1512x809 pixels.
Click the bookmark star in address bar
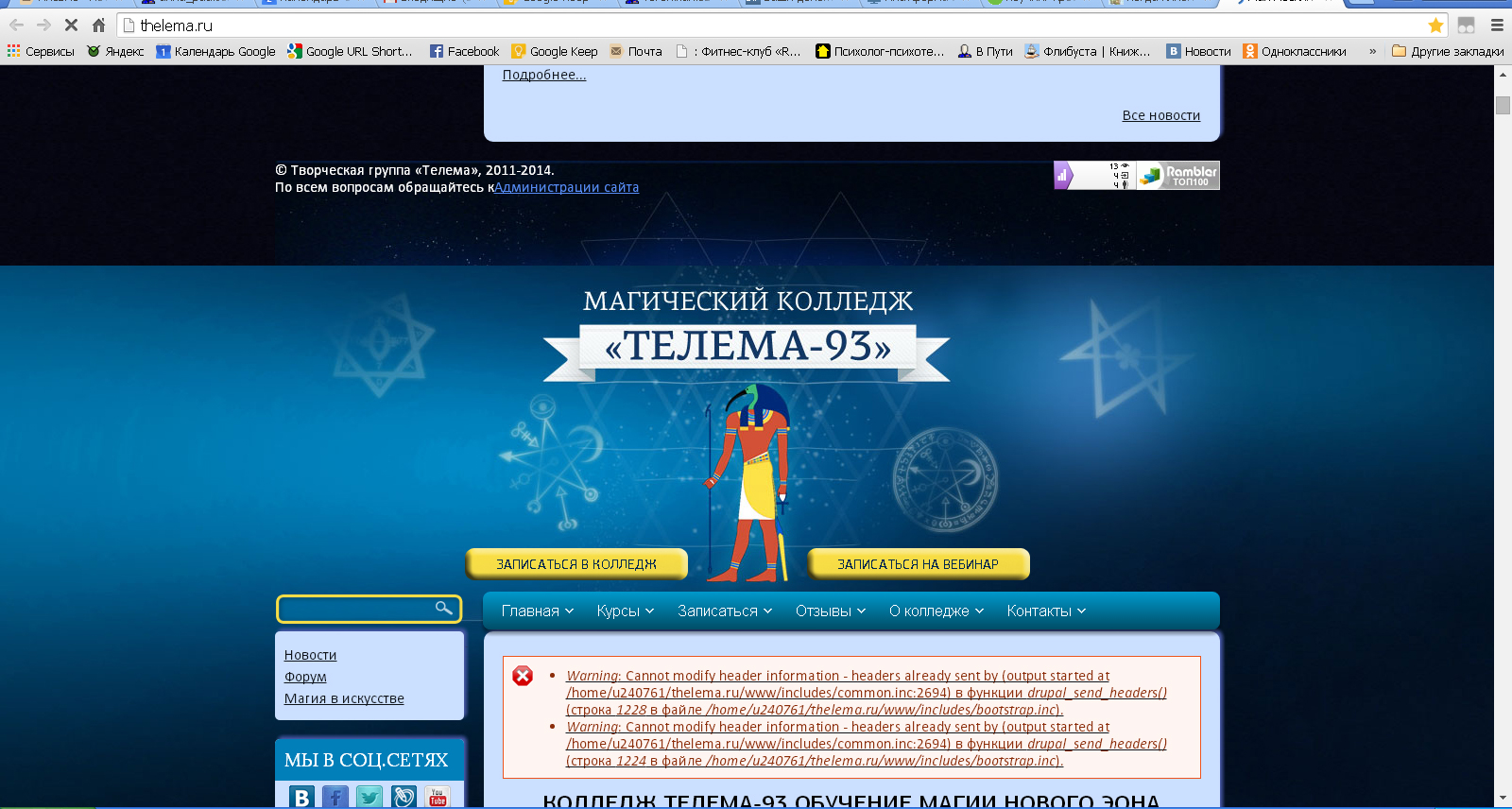(x=1435, y=26)
